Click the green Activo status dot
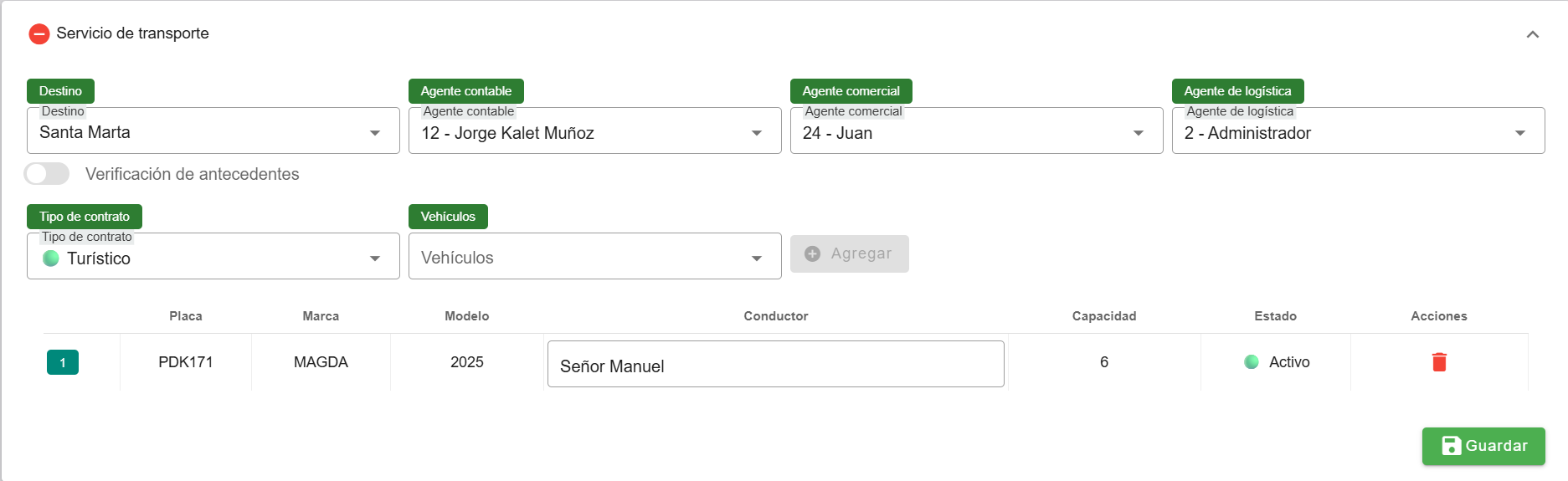 coord(1252,362)
